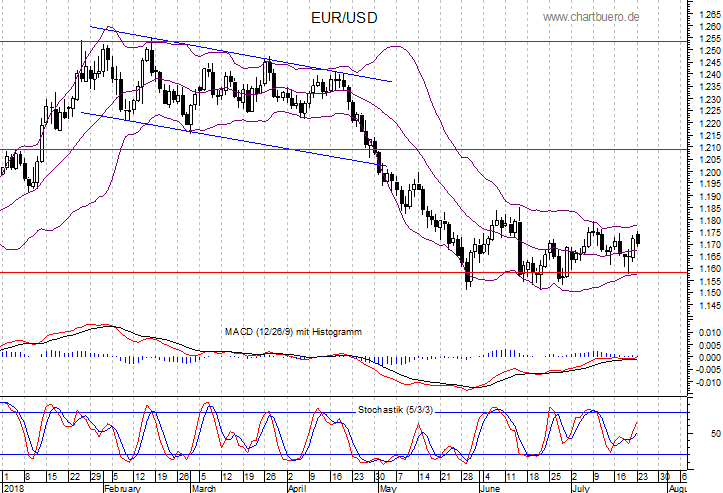Click the Stochastik (5/3/3) indicator label
Viewport: 723px width, 493px height.
point(395,410)
